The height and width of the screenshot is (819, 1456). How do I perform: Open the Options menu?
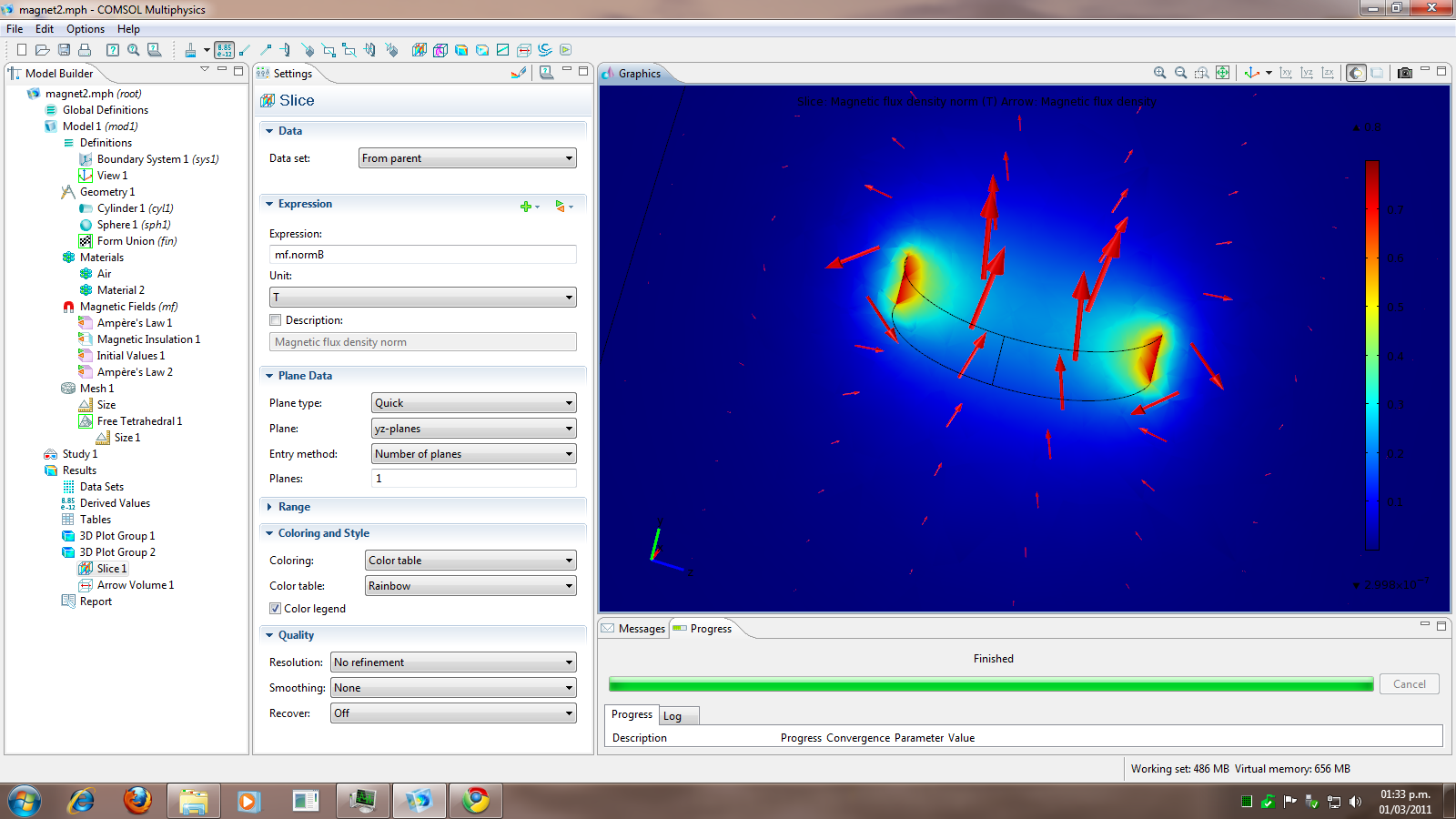[85, 29]
